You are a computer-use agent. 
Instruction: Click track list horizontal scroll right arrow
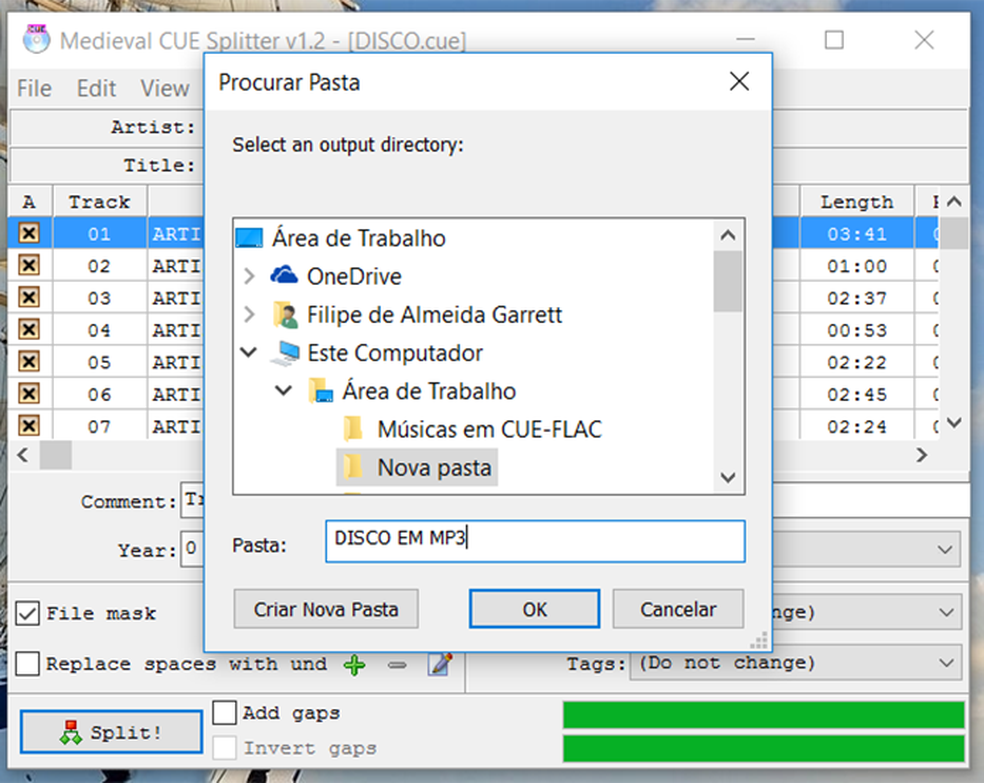click(x=921, y=455)
